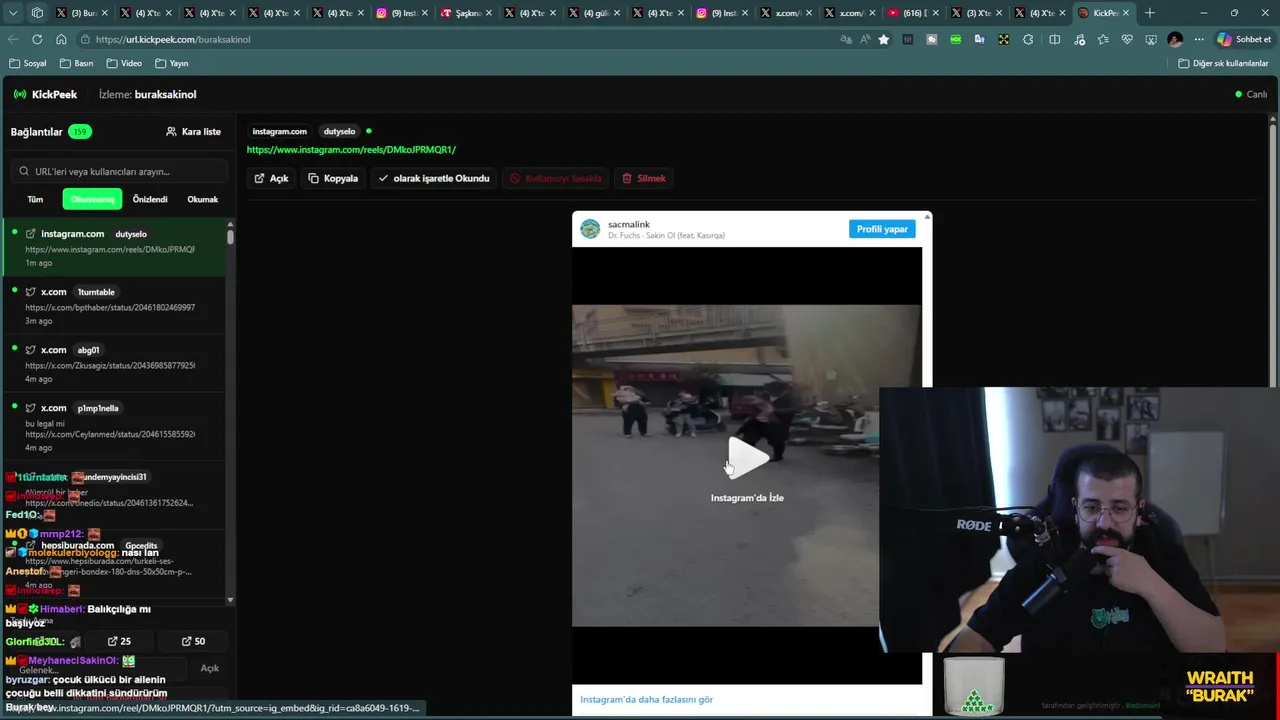Open the green Instagram reels URL
Image resolution: width=1280 pixels, height=720 pixels.
point(351,150)
